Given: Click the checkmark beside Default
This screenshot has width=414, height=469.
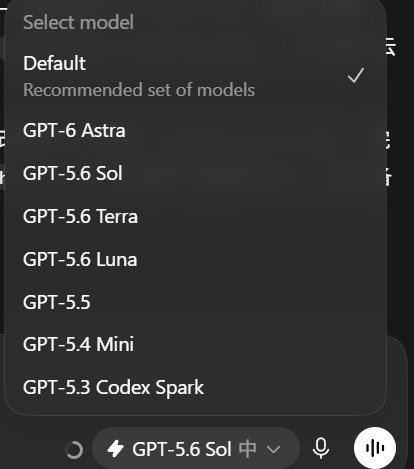Looking at the screenshot, I should coord(356,75).
